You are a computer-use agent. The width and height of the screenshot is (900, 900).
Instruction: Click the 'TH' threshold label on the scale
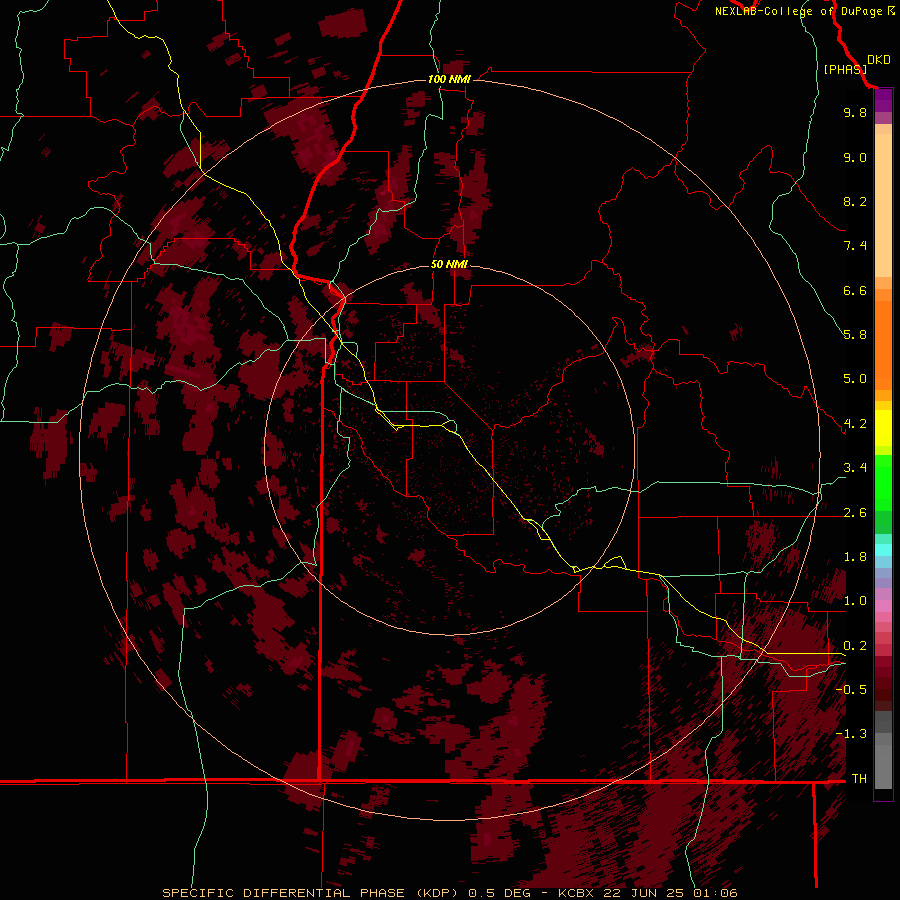point(859,779)
